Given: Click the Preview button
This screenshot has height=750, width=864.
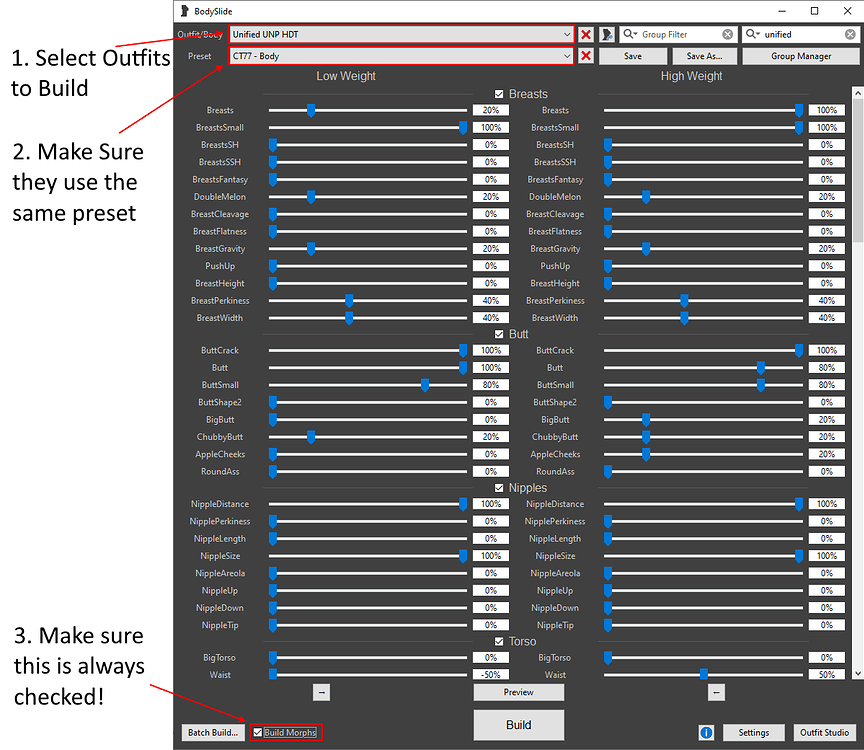Looking at the screenshot, I should (519, 692).
